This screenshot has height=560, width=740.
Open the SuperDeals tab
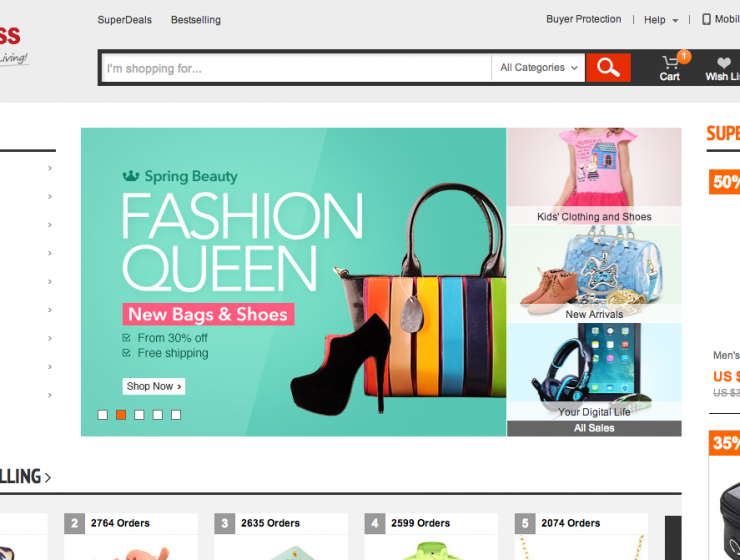[123, 20]
